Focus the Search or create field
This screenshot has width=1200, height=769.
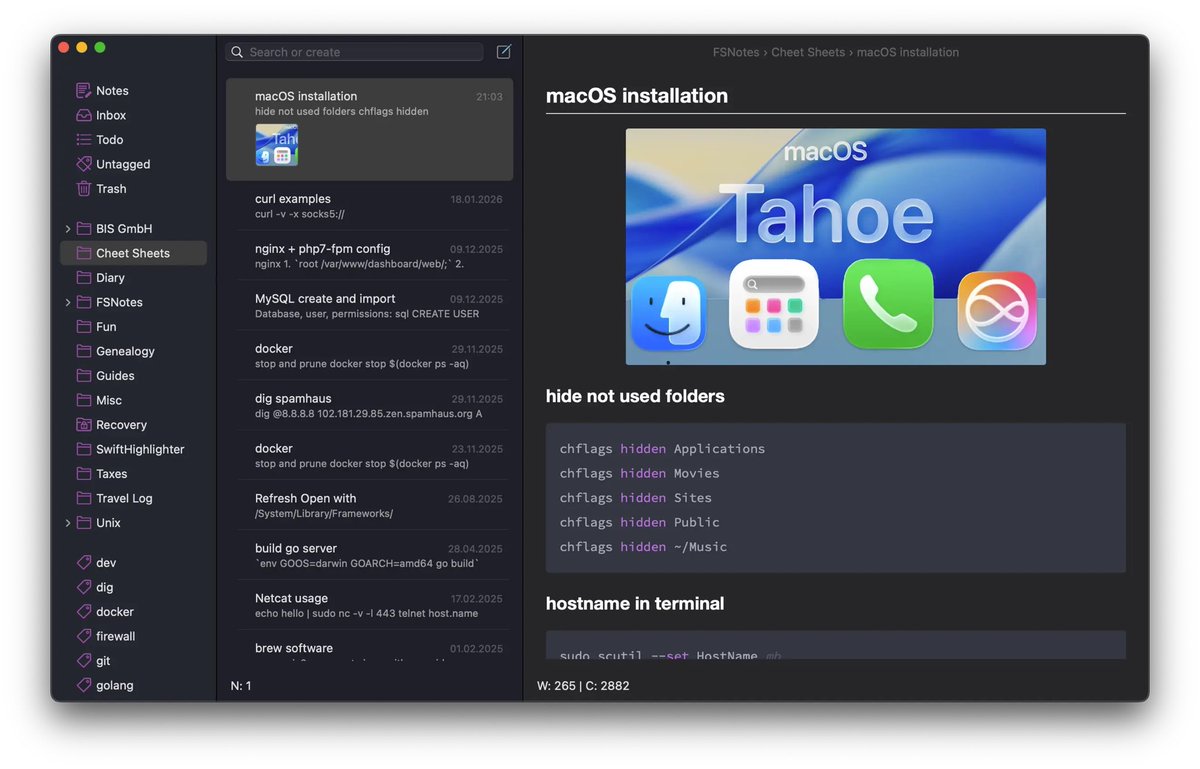tap(355, 52)
